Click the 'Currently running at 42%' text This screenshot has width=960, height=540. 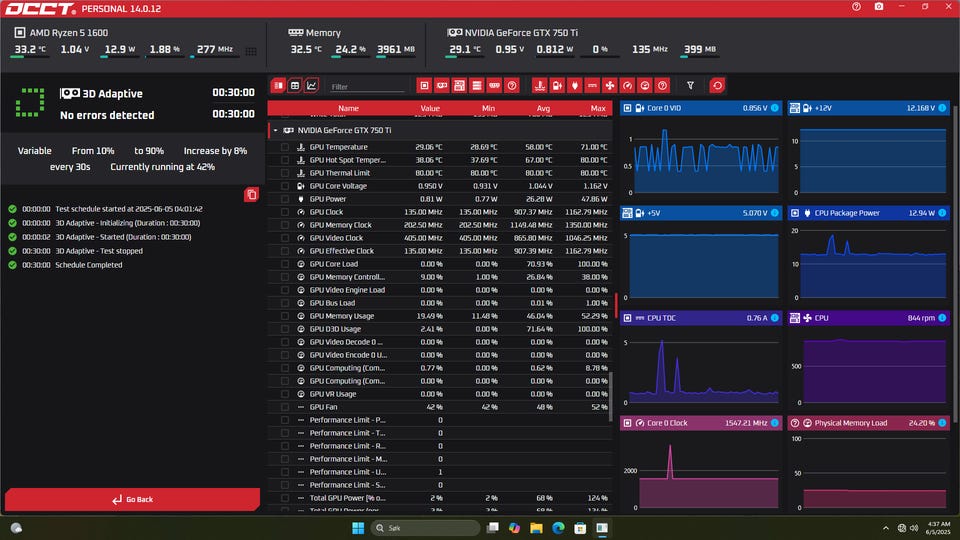pos(162,167)
